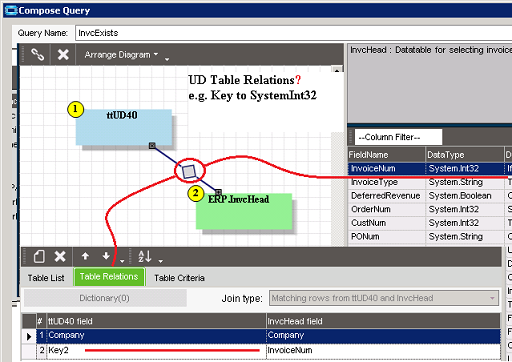Viewport: 512px width, 362px height.
Task: Select the Company cell under ttUD40 field
Action: click(156, 335)
